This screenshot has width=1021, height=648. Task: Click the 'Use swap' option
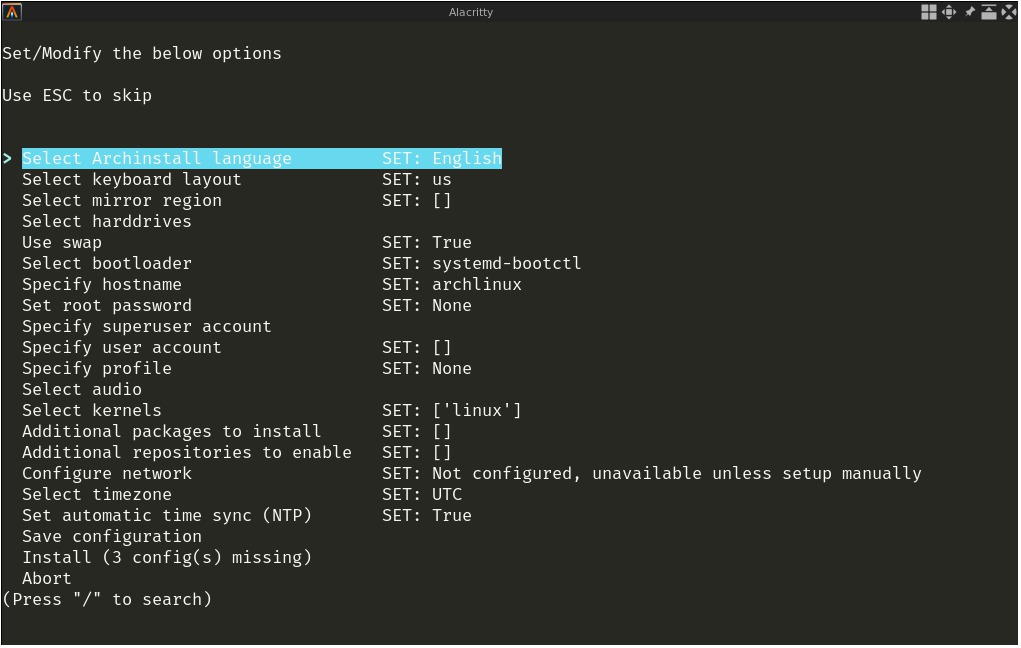click(62, 242)
